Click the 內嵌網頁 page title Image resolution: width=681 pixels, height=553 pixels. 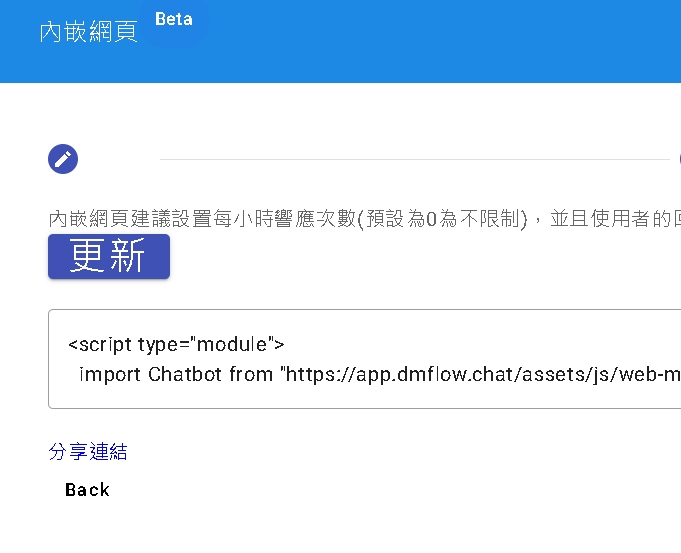[x=88, y=33]
